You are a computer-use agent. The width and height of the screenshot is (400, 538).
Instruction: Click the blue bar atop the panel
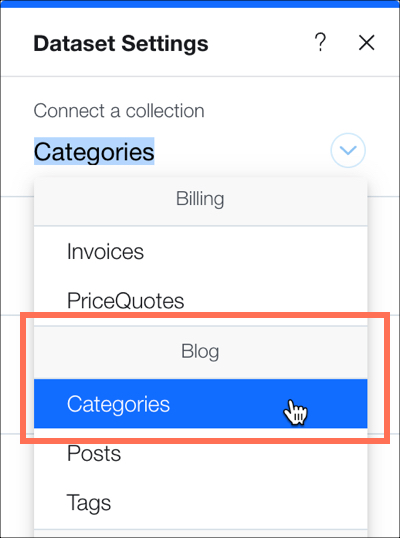pos(200,3)
